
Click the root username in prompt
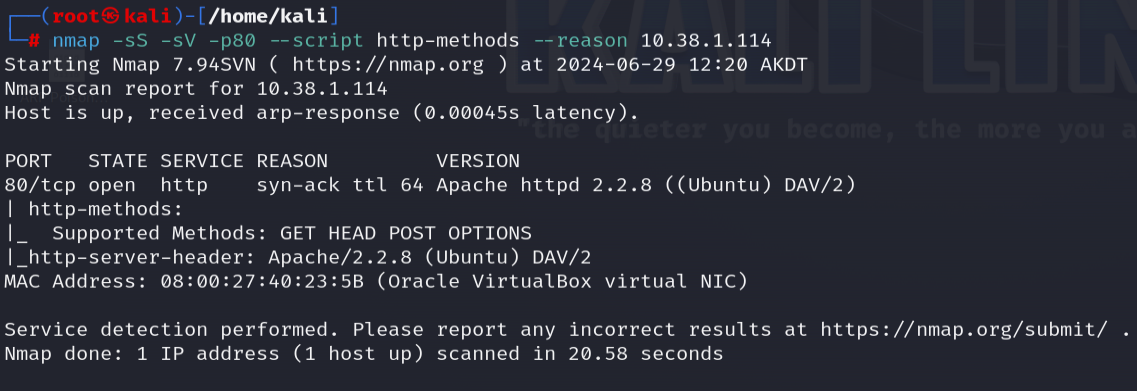click(x=75, y=15)
